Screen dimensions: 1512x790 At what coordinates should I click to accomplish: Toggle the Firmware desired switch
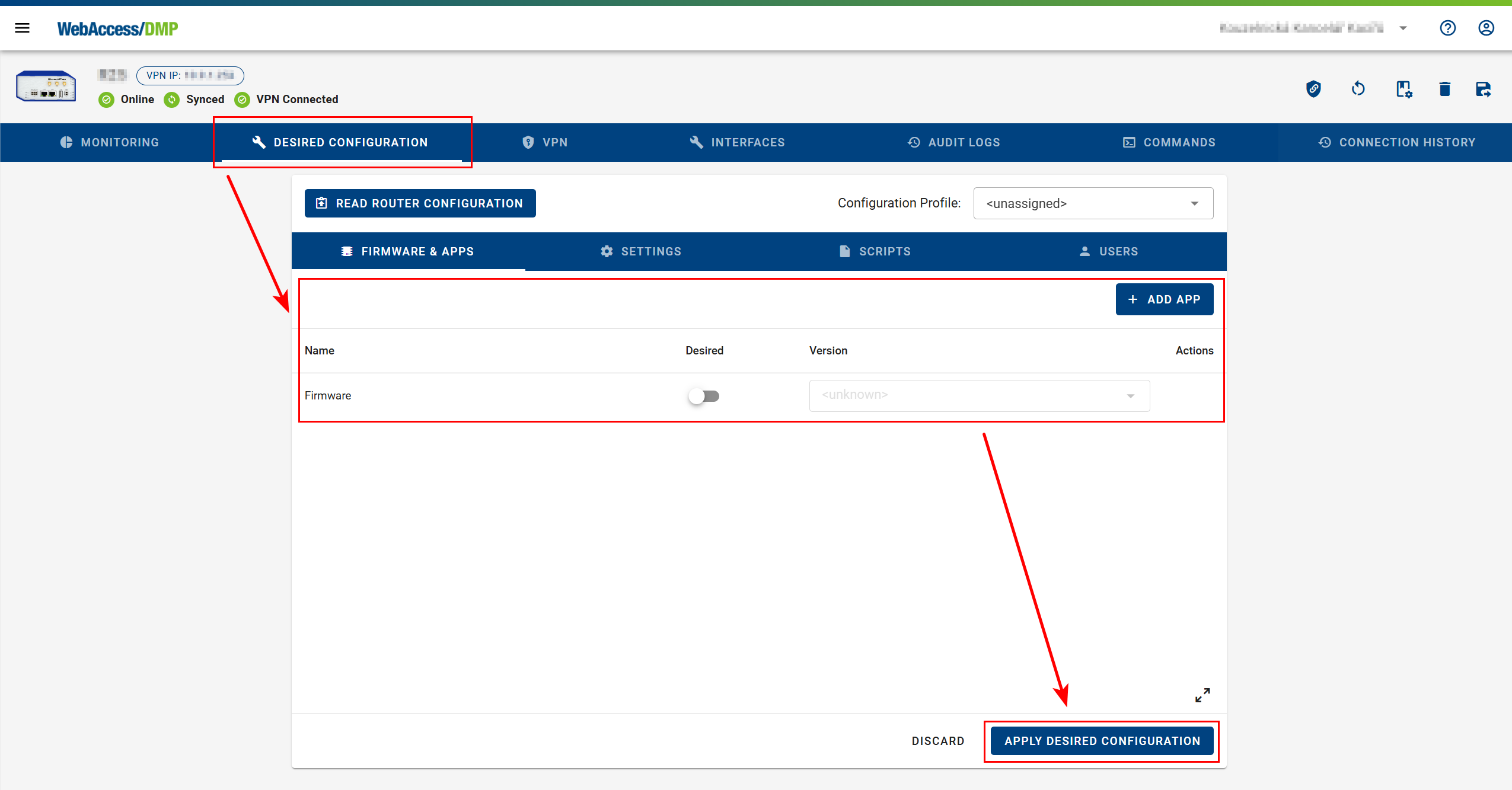(704, 396)
